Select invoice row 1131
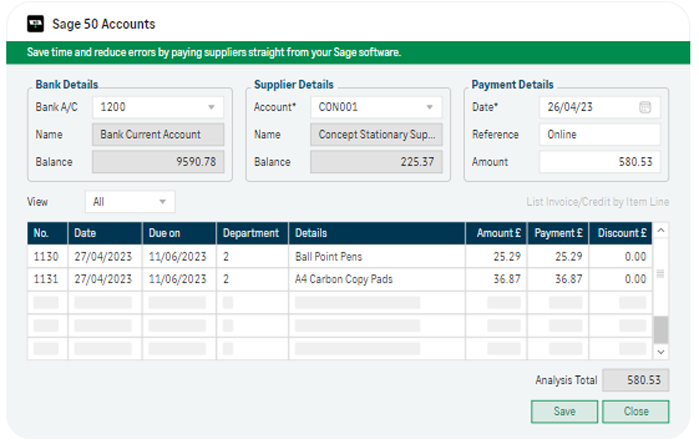This screenshot has width=699, height=444. tap(340, 279)
